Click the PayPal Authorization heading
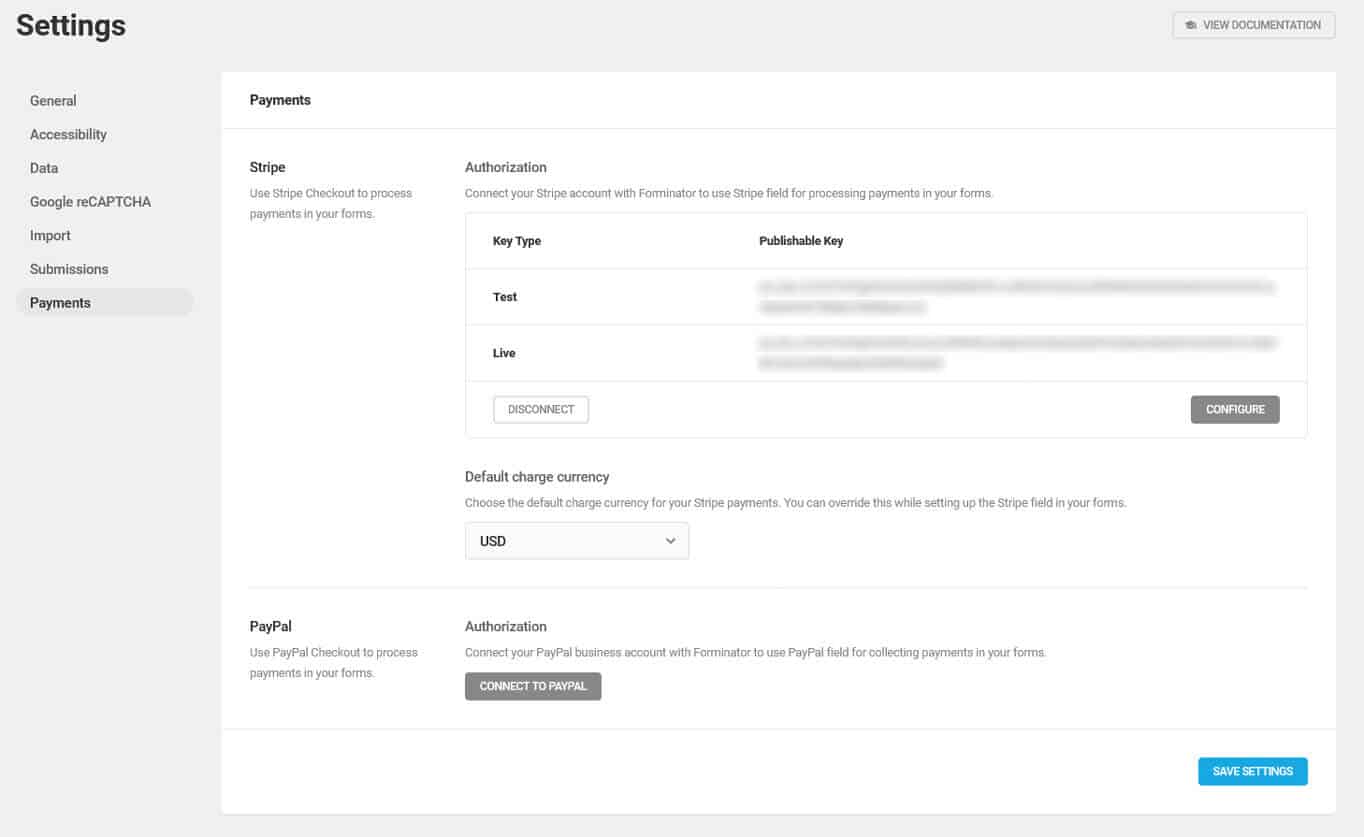Viewport: 1364px width, 837px height. coord(506,626)
